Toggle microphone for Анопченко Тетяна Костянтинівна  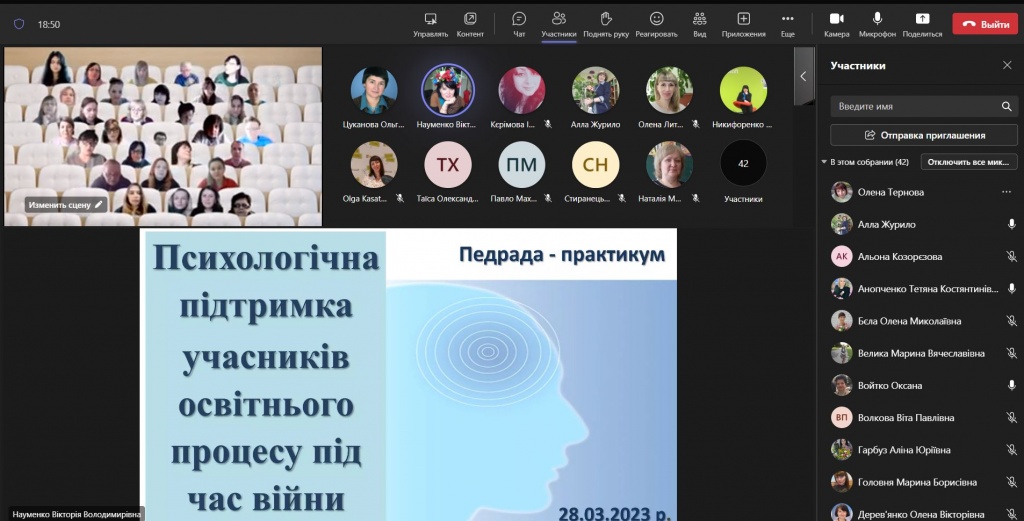[x=1011, y=289]
